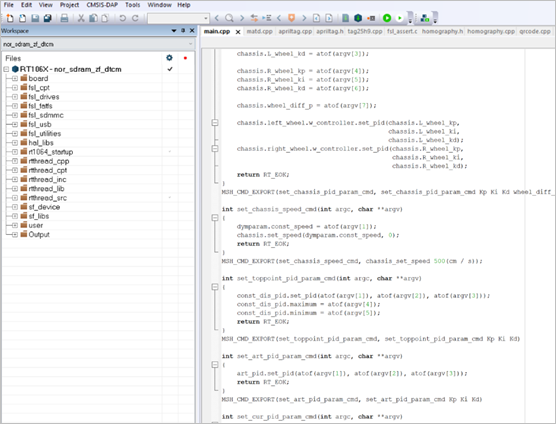The width and height of the screenshot is (556, 424).
Task: Open the File menu
Action: pyautogui.click(x=9, y=5)
